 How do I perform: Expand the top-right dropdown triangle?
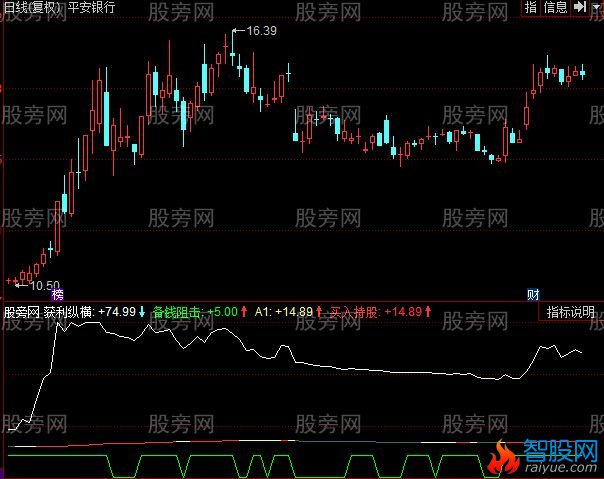tap(596, 7)
